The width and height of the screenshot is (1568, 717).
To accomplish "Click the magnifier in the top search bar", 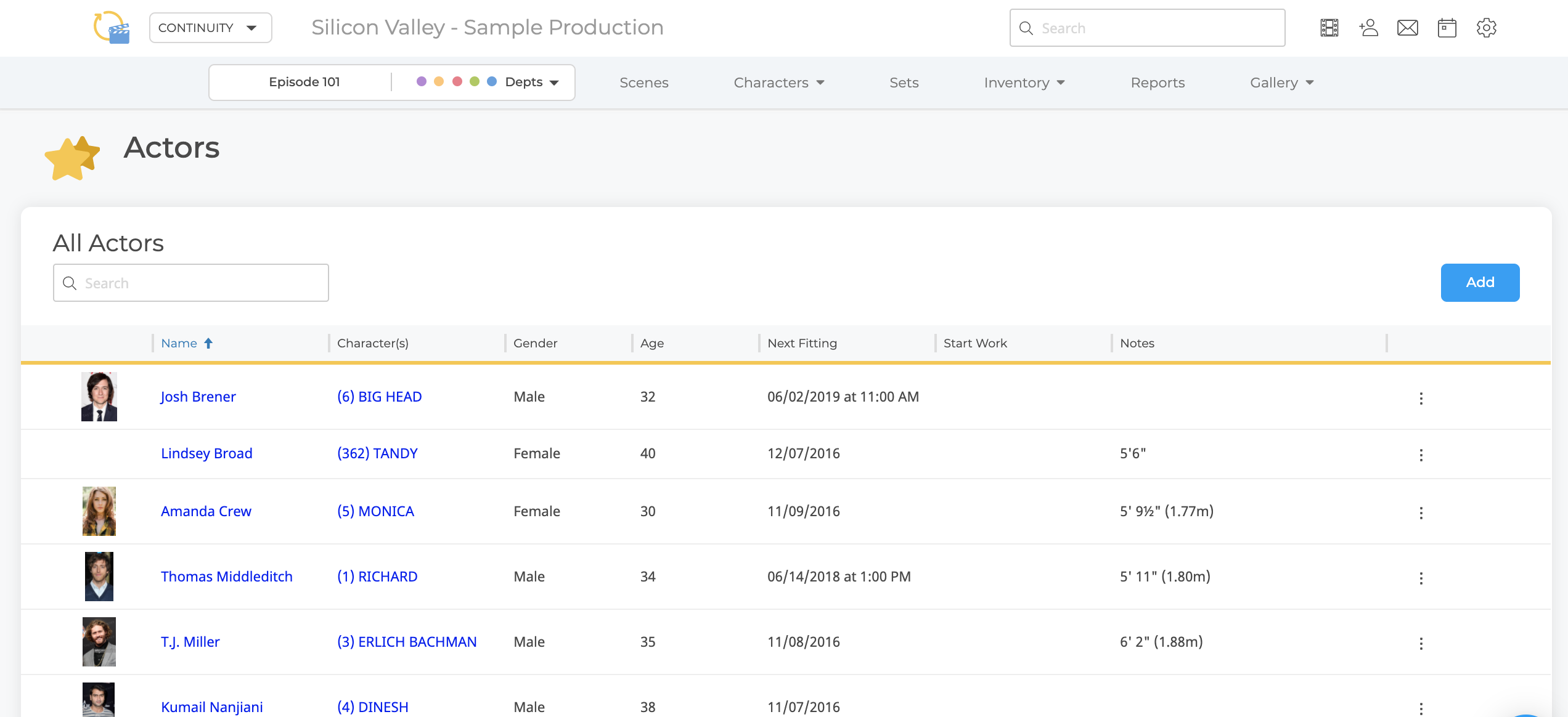I will click(x=1026, y=28).
